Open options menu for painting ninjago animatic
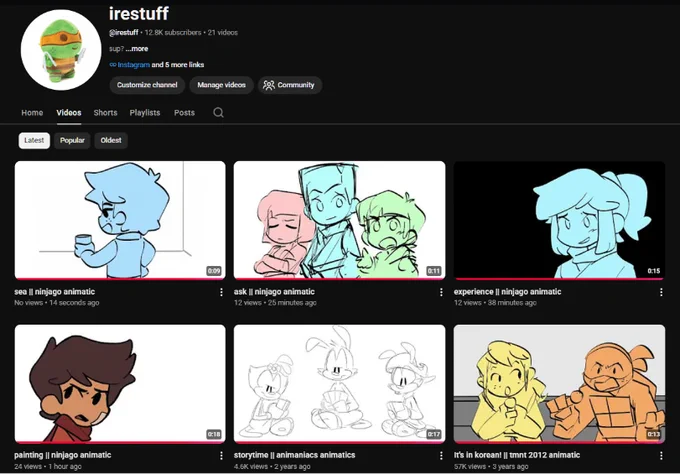Viewport: 680px width, 474px height. tap(221, 456)
